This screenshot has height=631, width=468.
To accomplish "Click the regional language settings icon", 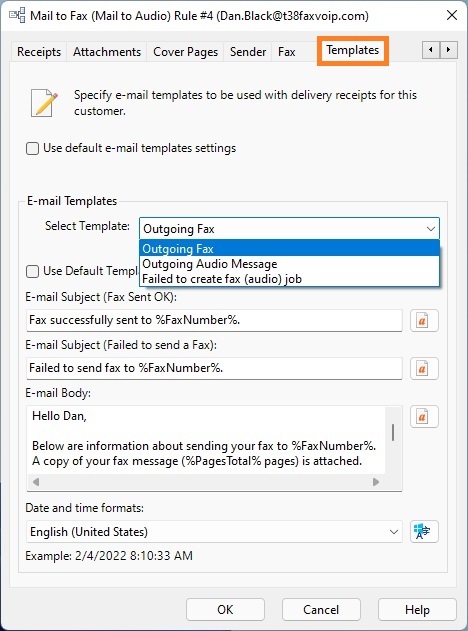I will pos(424,532).
